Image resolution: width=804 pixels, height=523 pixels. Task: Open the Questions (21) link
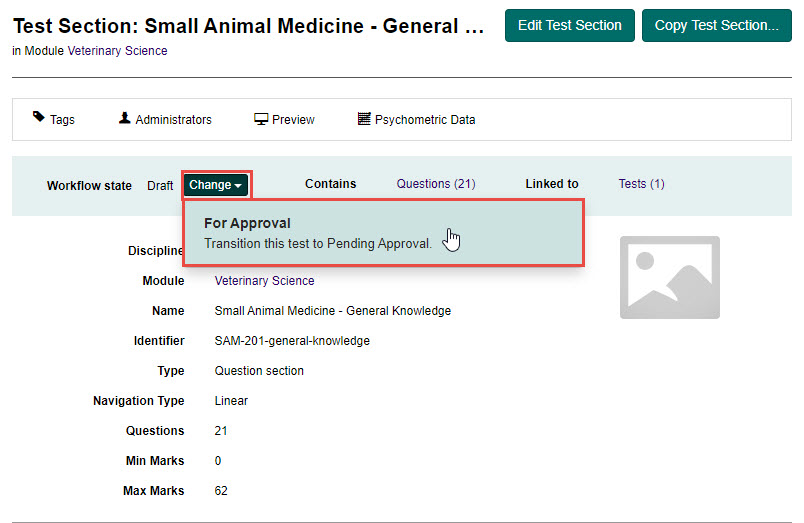[435, 184]
